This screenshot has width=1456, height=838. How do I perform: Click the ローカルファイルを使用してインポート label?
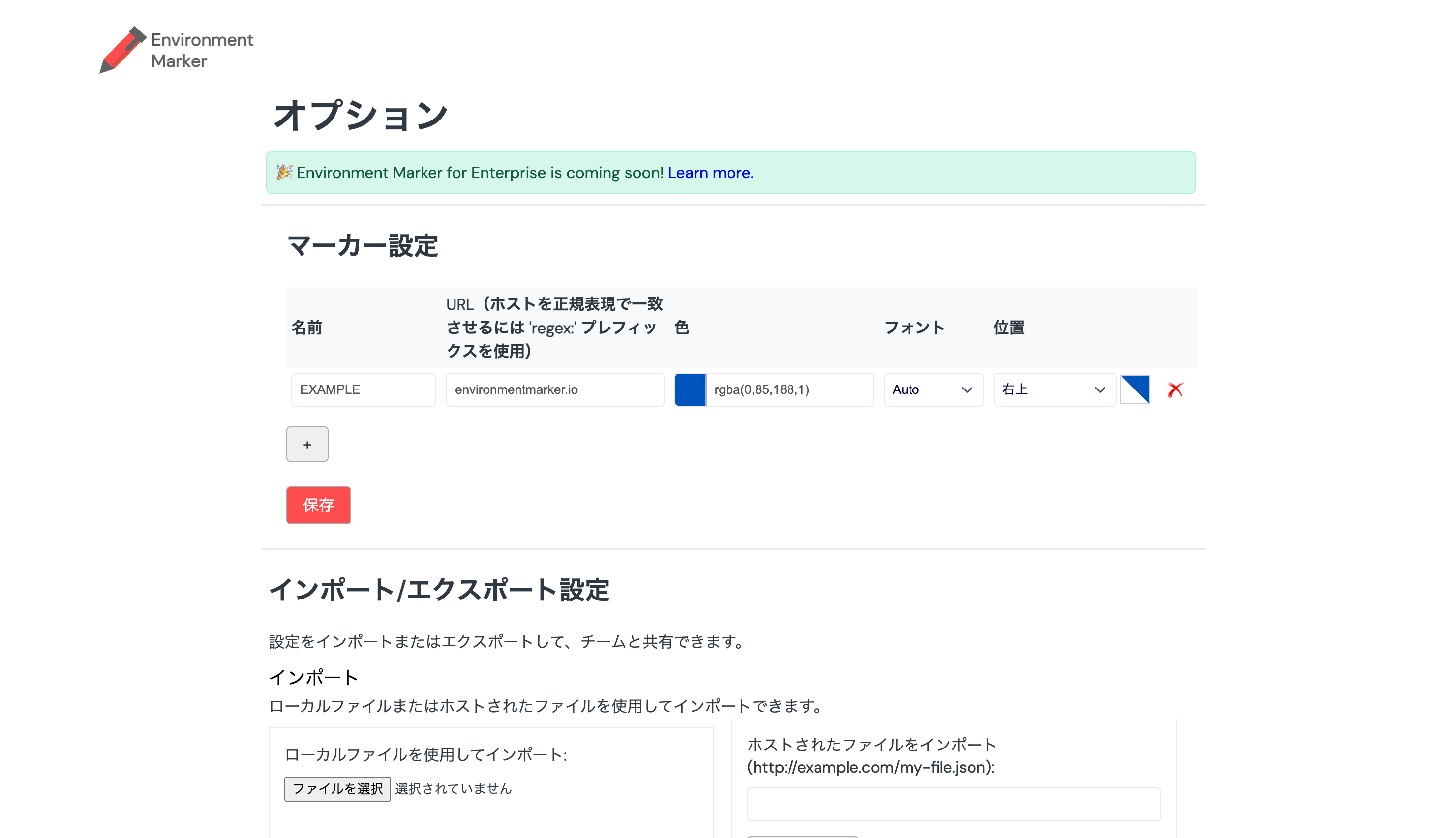pos(426,754)
